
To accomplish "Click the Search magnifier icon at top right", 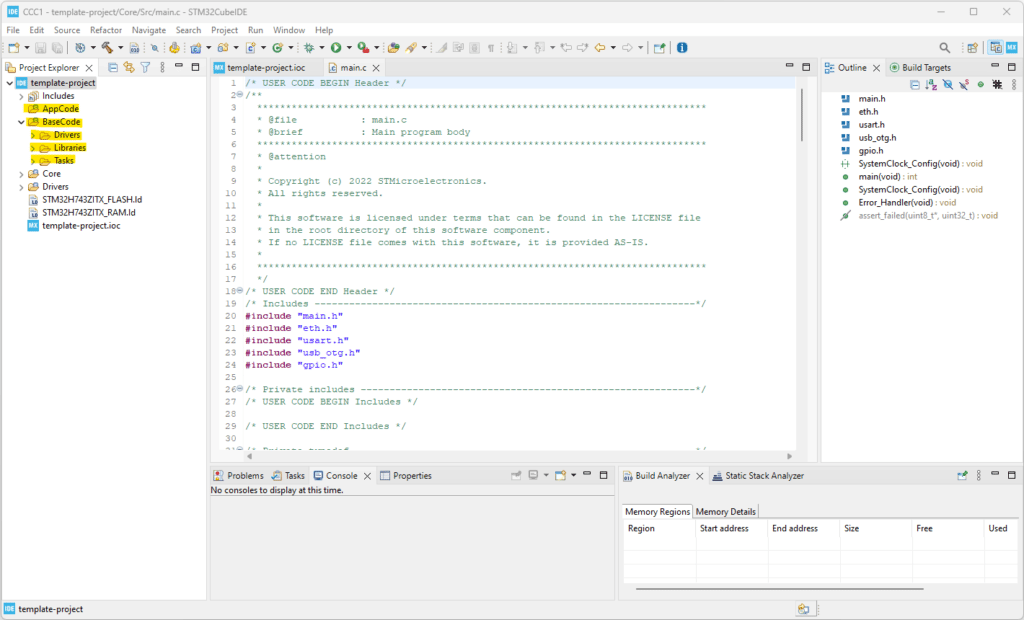I will point(944,48).
